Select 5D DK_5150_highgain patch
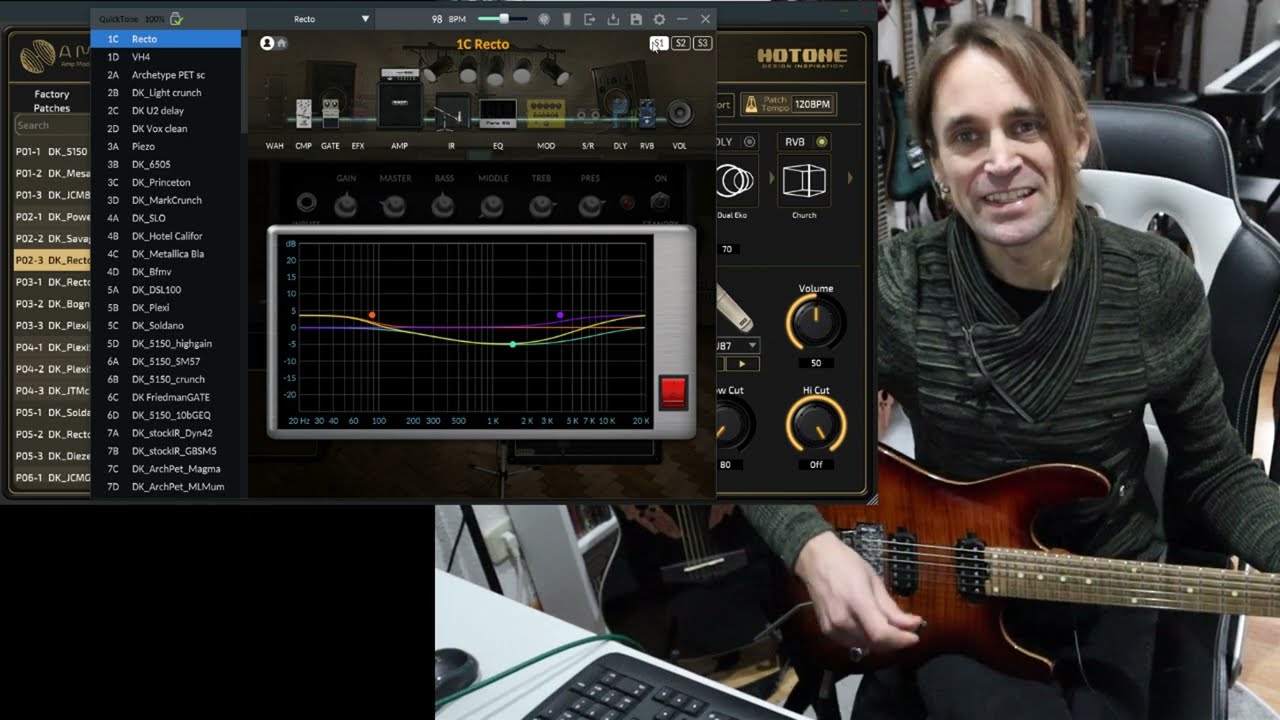Screen dimensions: 1280x720 click(x=166, y=343)
